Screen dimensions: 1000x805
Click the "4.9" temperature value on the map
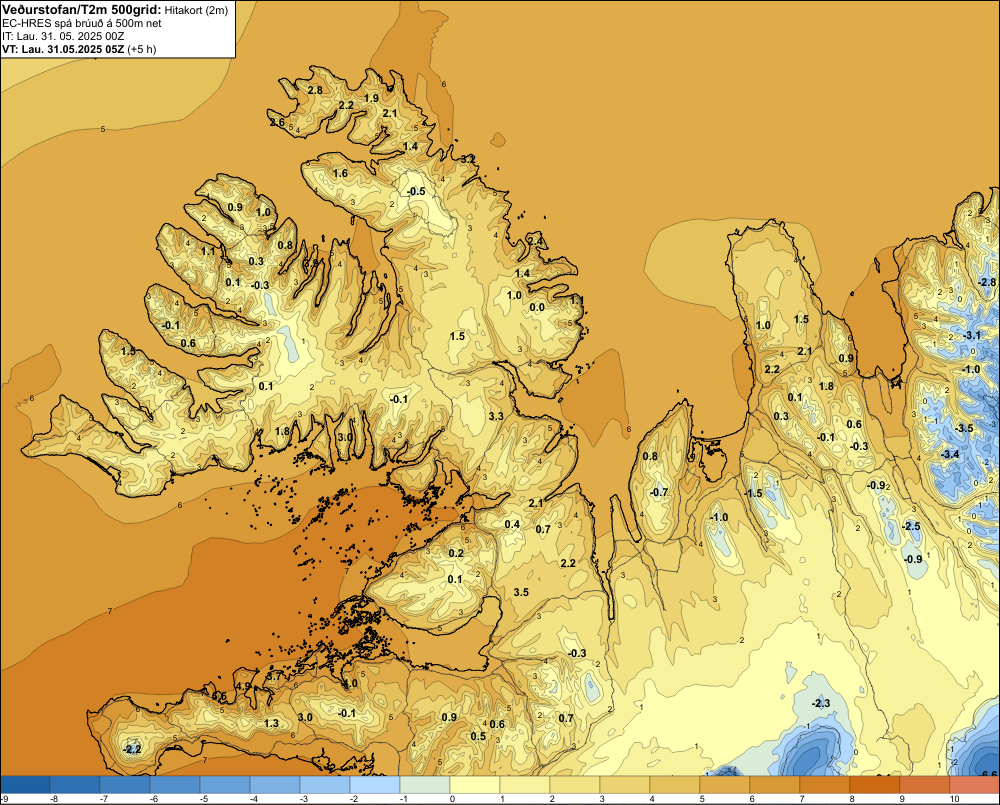click(x=243, y=686)
